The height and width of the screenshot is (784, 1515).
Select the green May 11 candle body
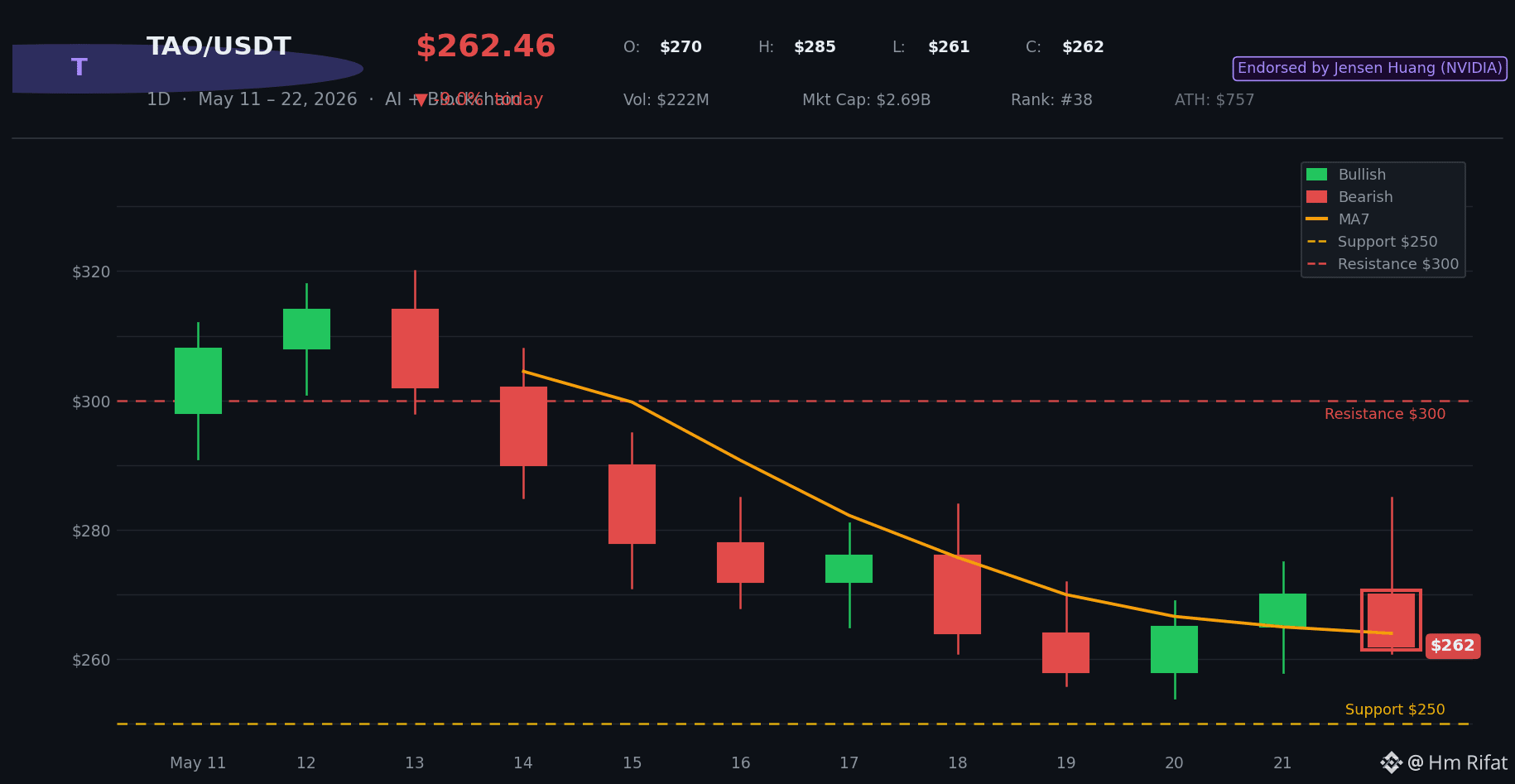198,381
